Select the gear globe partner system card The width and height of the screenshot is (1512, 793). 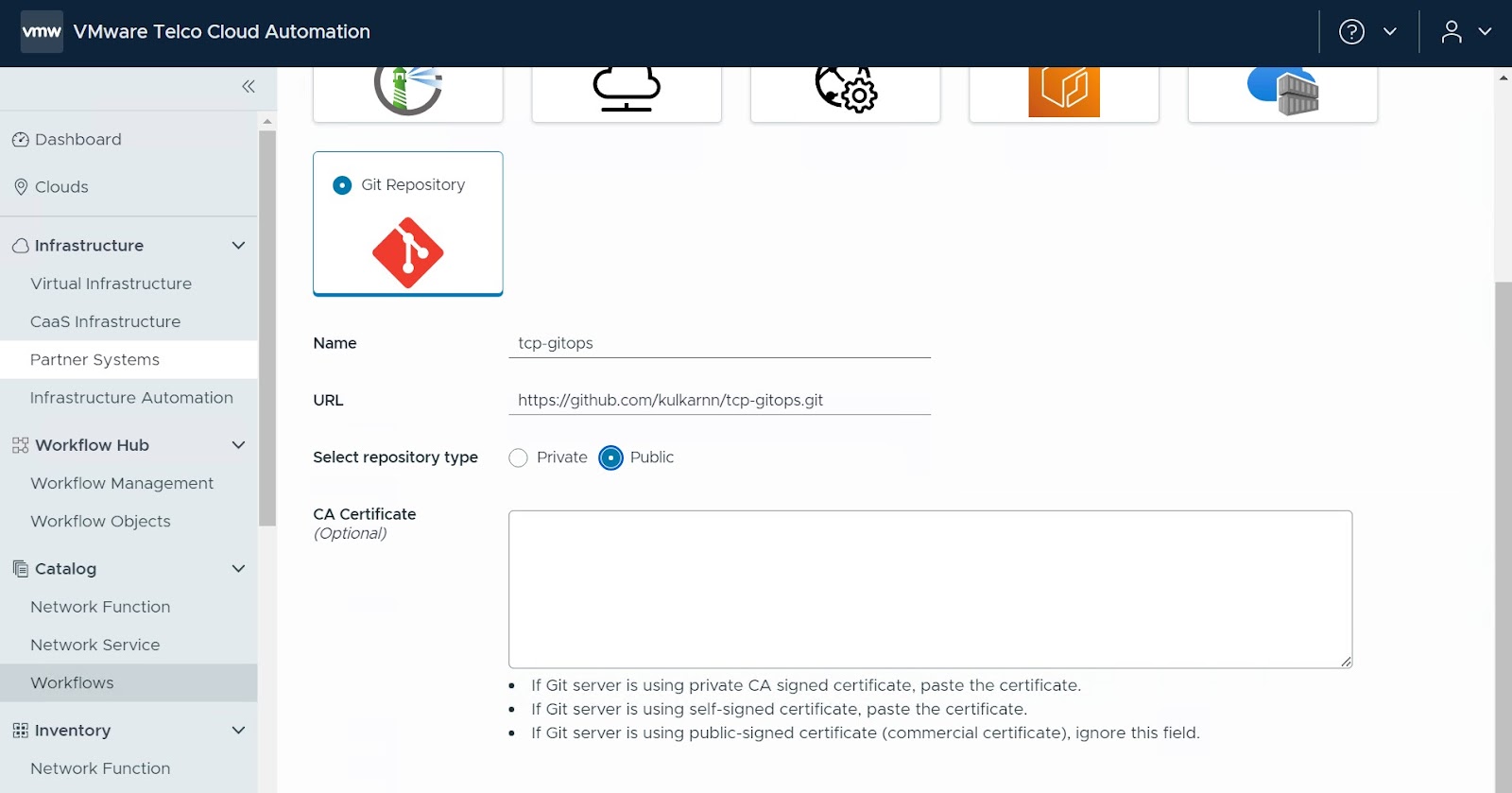pyautogui.click(x=846, y=94)
